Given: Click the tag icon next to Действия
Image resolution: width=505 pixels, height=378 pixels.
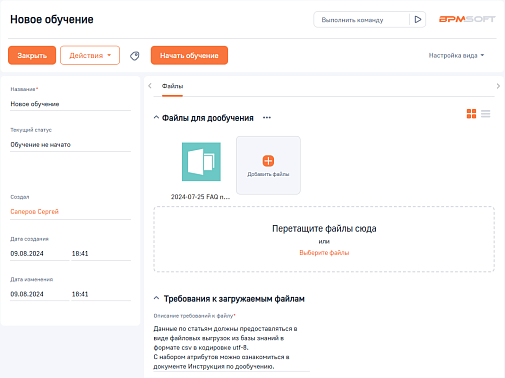Looking at the screenshot, I should [x=135, y=56].
